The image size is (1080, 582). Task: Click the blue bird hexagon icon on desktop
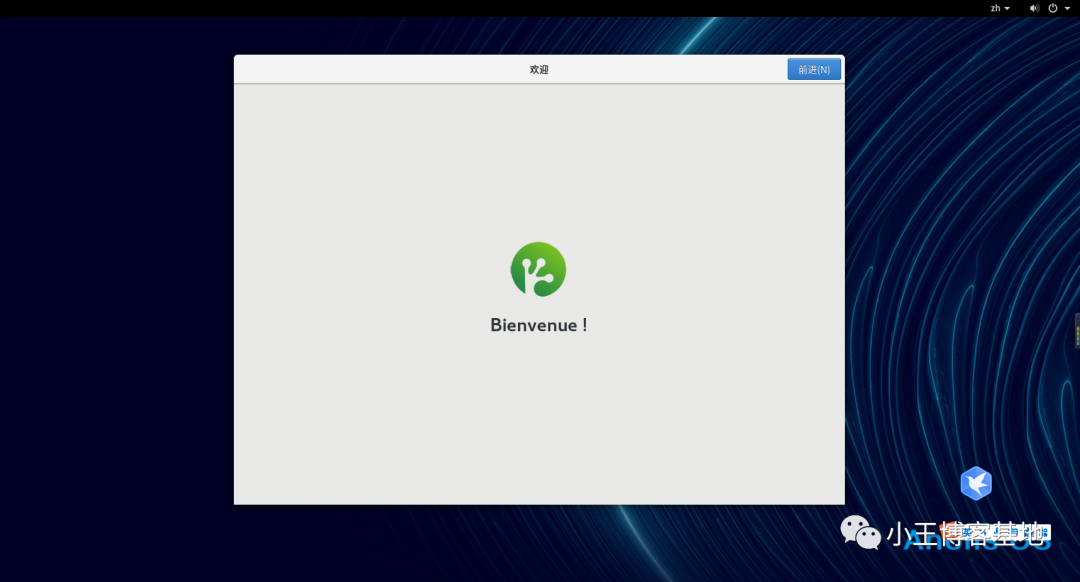(x=976, y=483)
